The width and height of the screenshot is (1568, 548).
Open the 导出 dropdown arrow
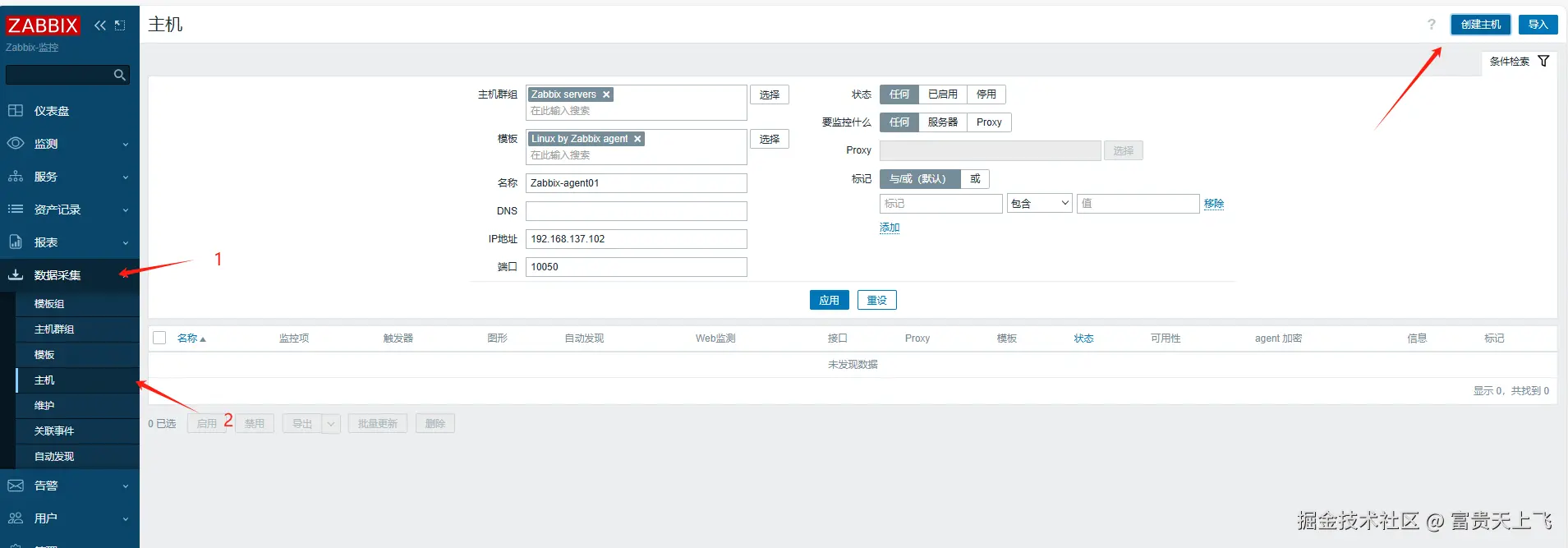[331, 424]
